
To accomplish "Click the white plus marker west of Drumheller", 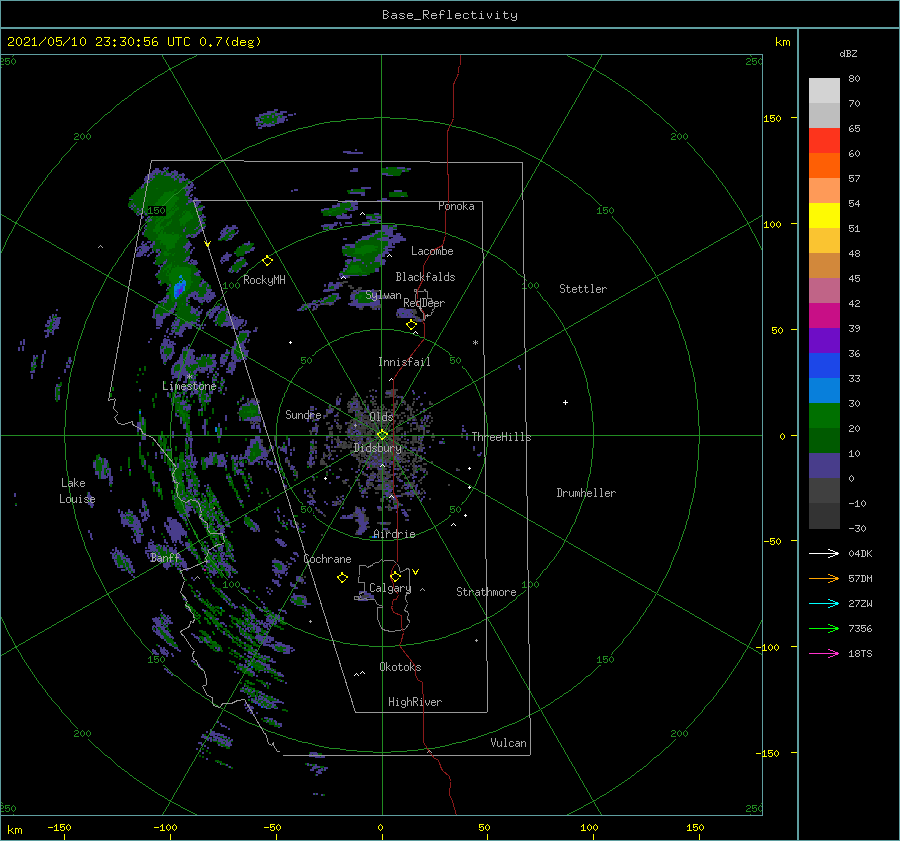I will pyautogui.click(x=565, y=402).
